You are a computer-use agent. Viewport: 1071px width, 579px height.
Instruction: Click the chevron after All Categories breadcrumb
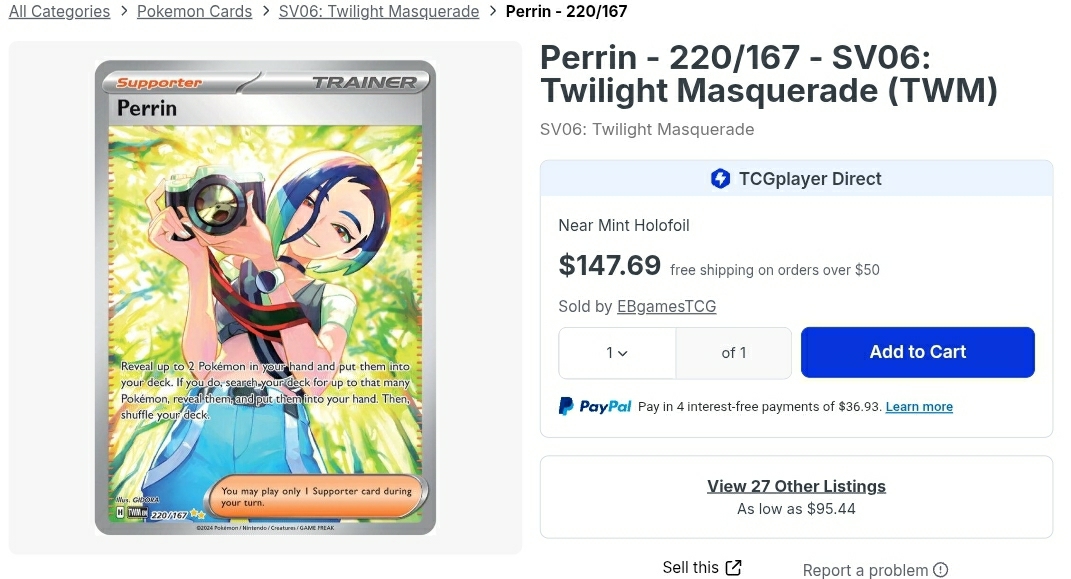coord(124,12)
